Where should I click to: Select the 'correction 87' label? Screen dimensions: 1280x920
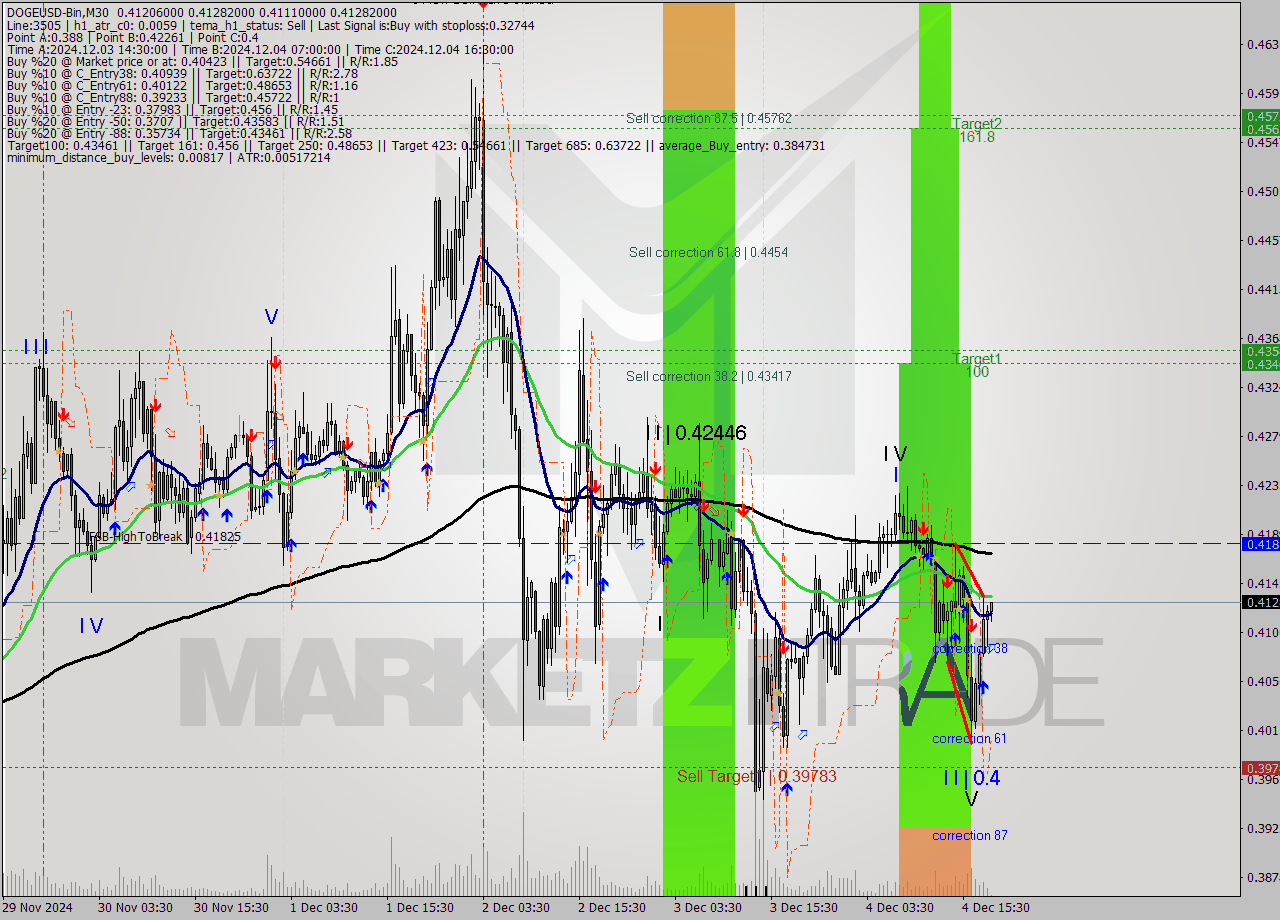tap(969, 835)
